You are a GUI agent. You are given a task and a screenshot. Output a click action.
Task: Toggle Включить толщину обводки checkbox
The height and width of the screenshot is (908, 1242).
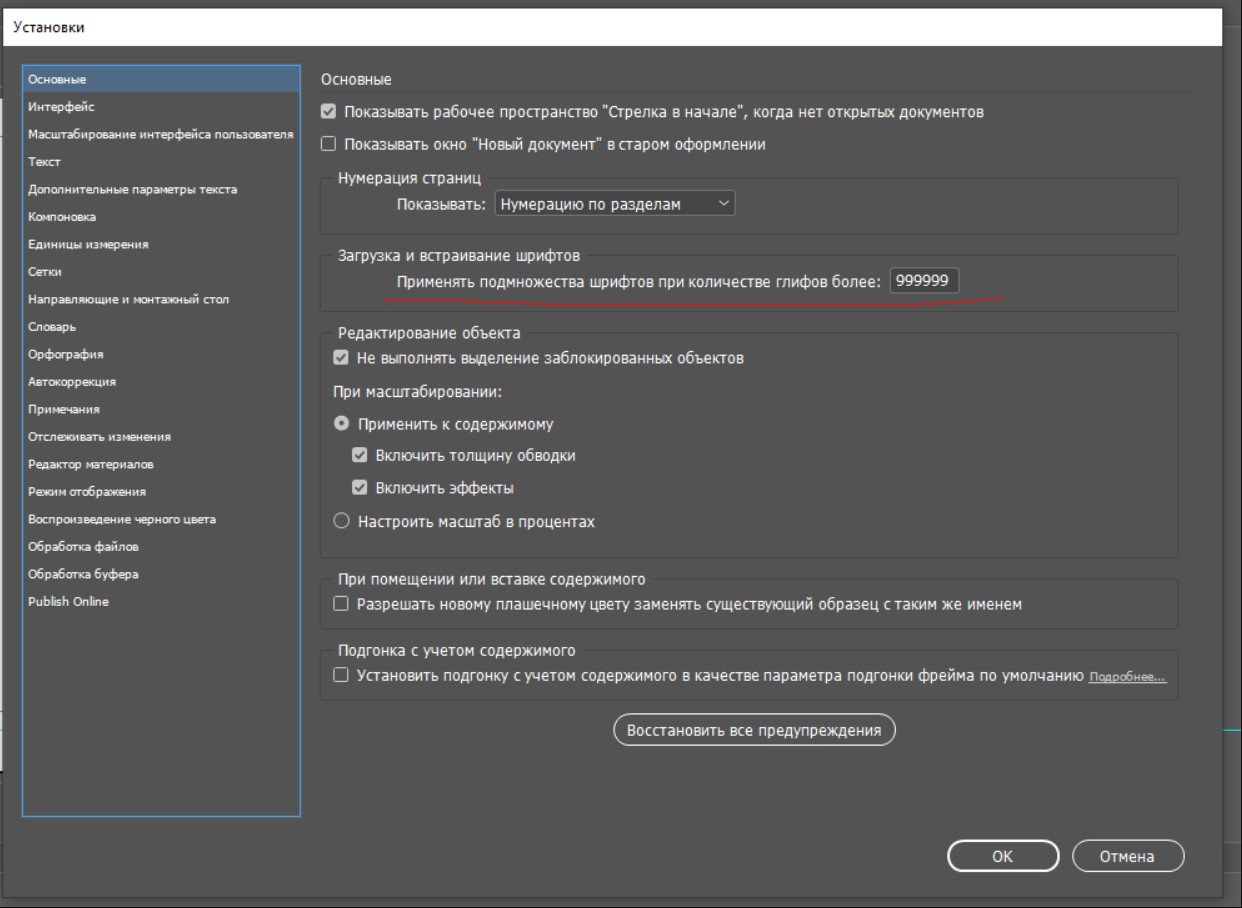pyautogui.click(x=360, y=456)
